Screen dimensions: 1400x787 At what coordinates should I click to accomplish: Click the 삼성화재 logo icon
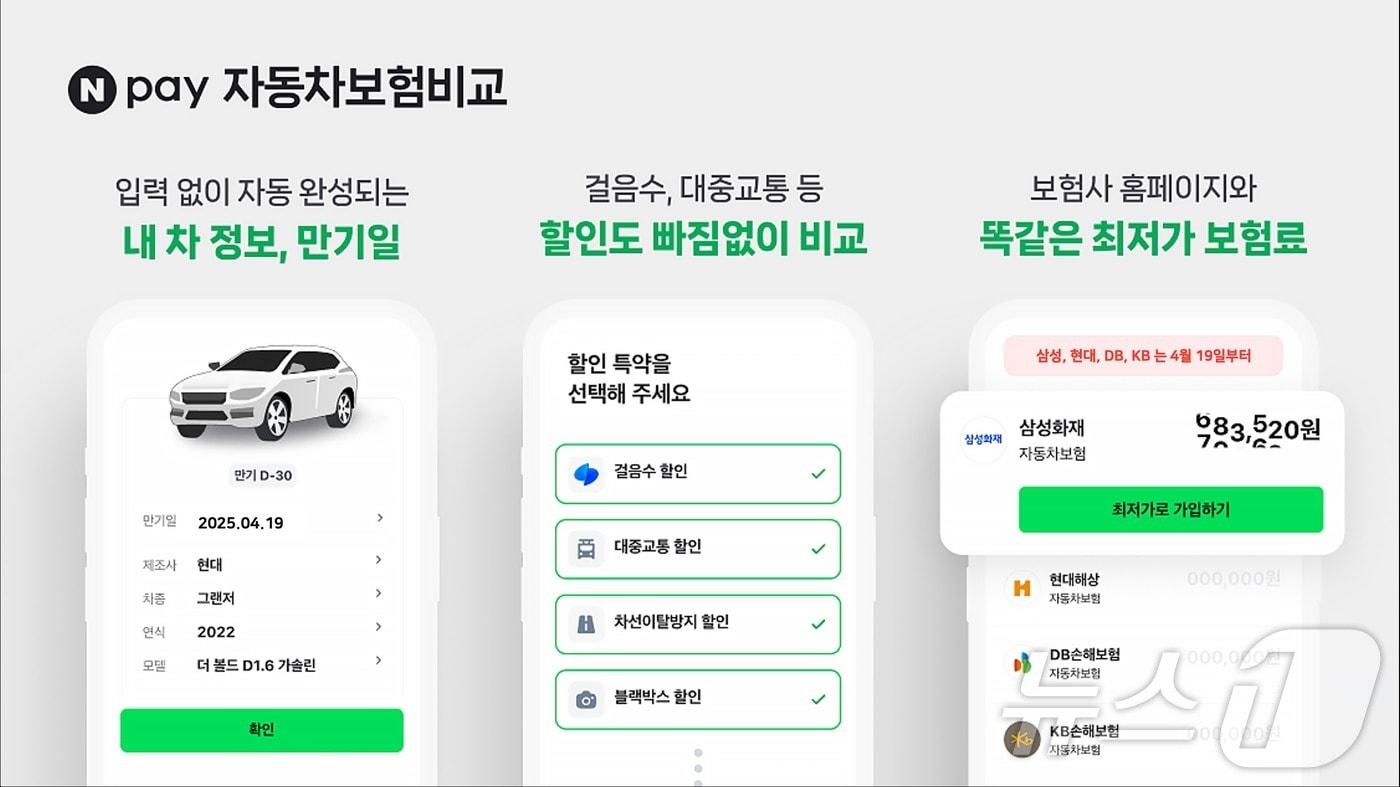tap(983, 440)
